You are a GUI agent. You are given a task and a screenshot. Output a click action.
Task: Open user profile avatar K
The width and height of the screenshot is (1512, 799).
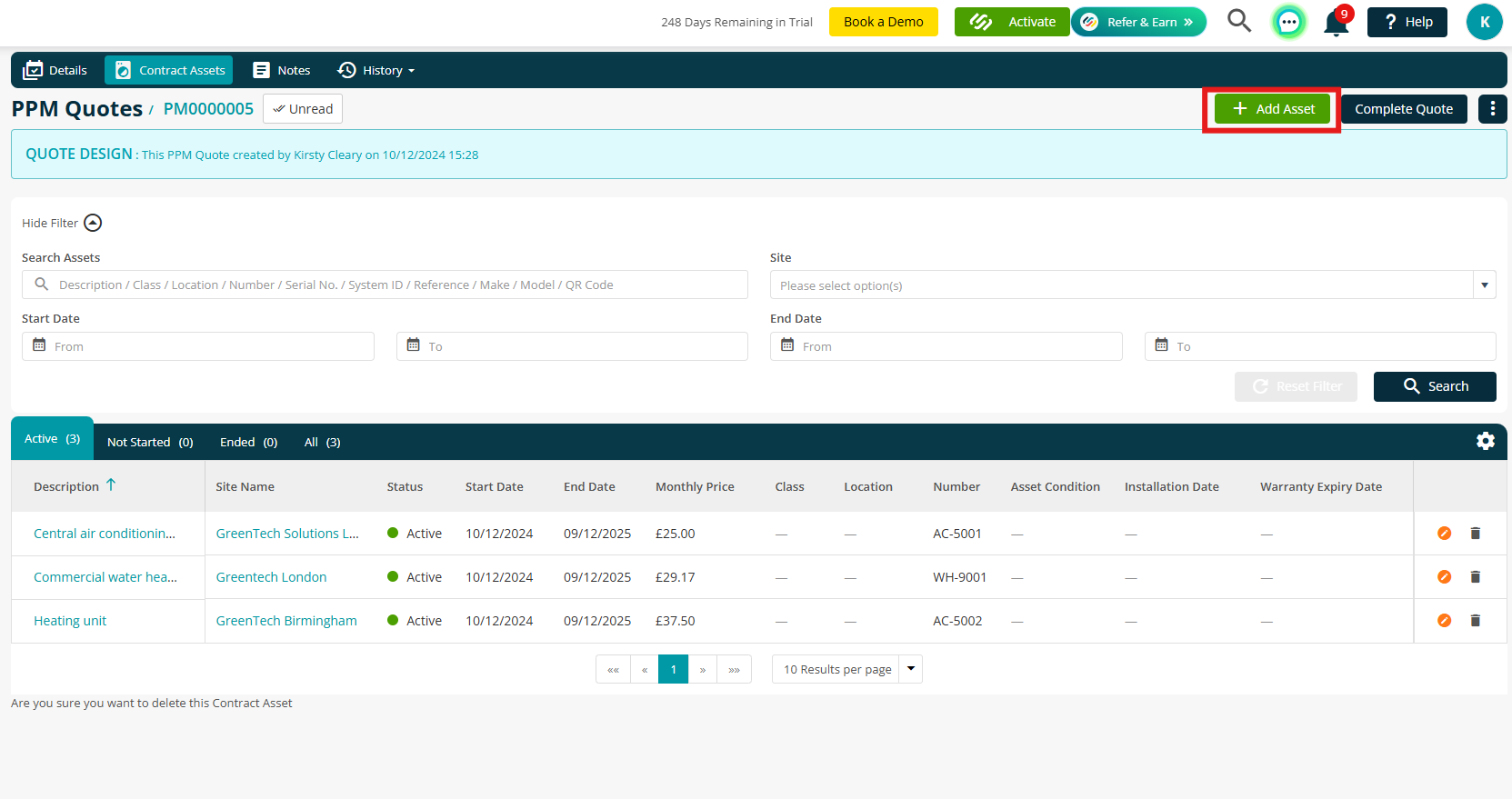click(x=1484, y=22)
